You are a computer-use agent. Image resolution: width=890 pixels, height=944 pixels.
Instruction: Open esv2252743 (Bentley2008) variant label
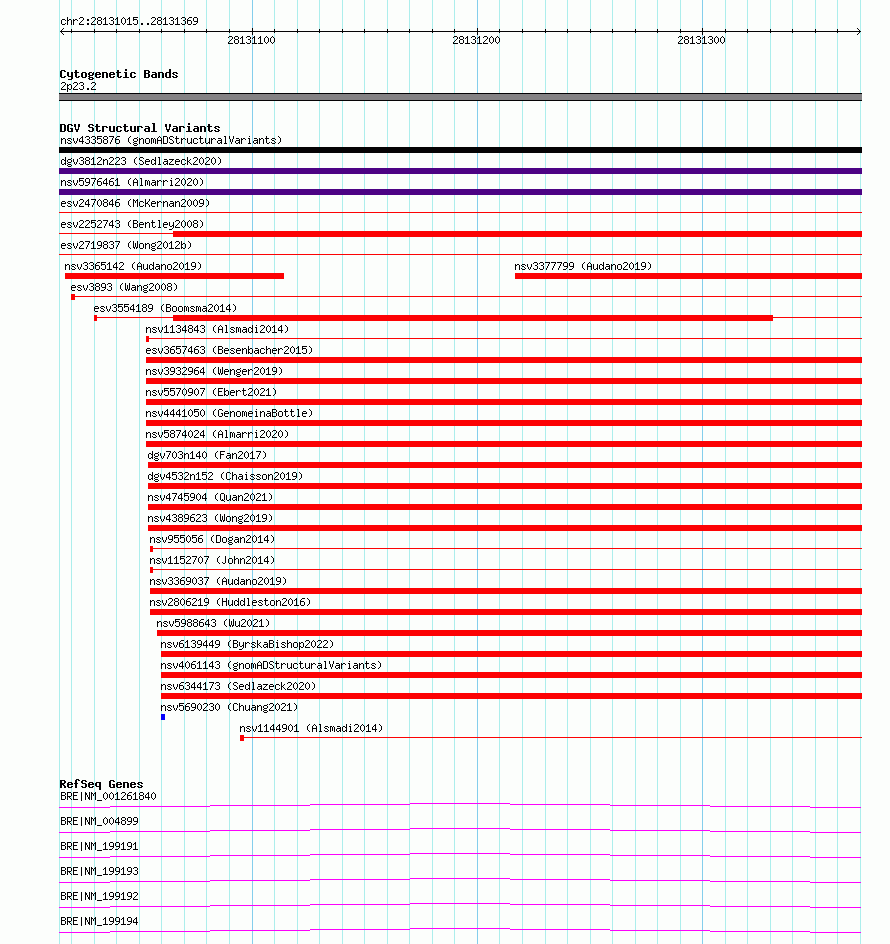132,224
